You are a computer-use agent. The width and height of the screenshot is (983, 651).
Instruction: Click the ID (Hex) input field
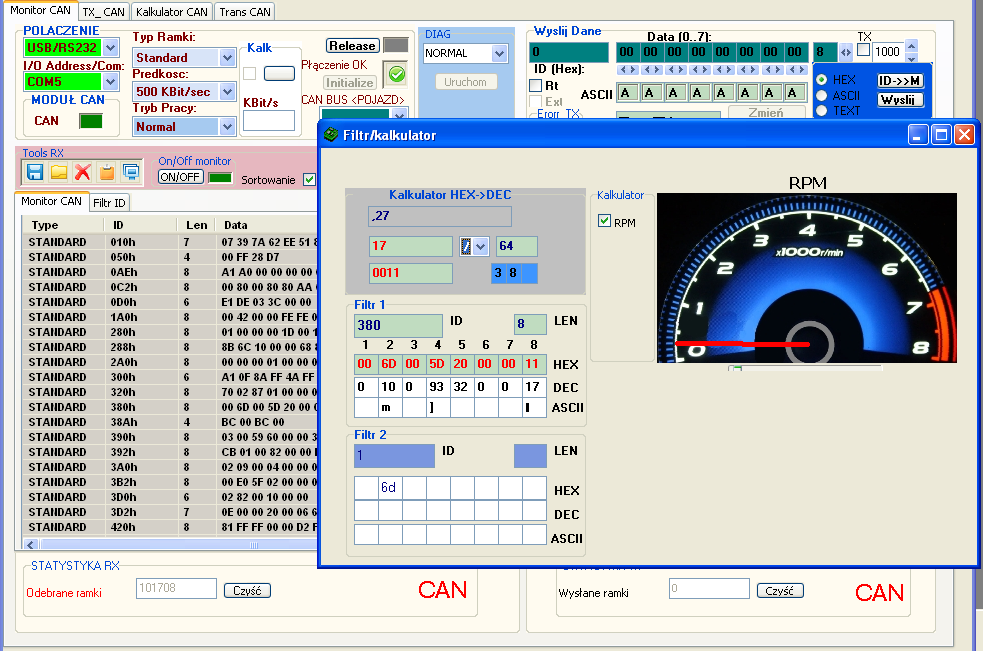(569, 52)
